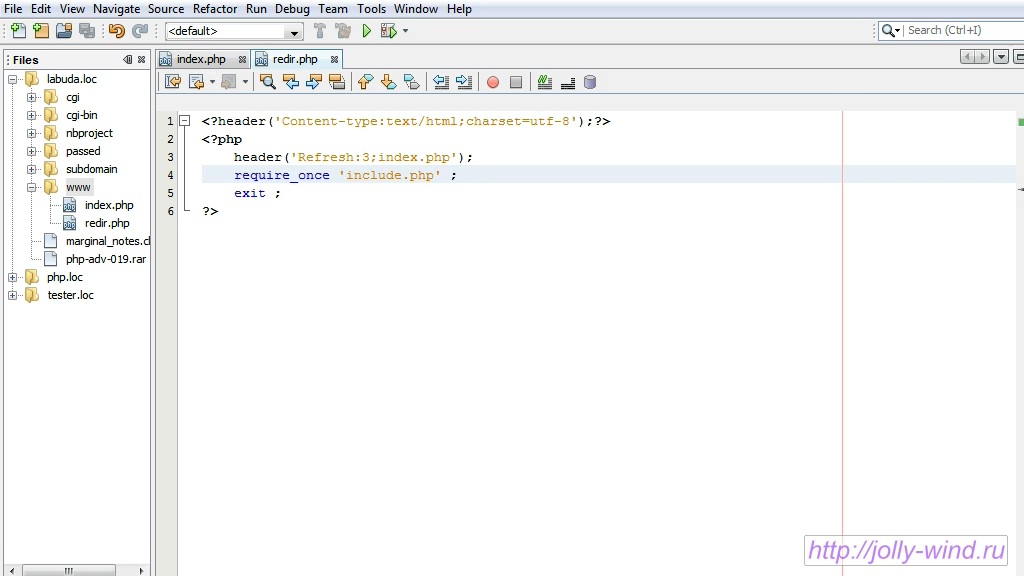Jump to Find Previous Occurrence
Screen dimensions: 1024x576
(x=291, y=82)
